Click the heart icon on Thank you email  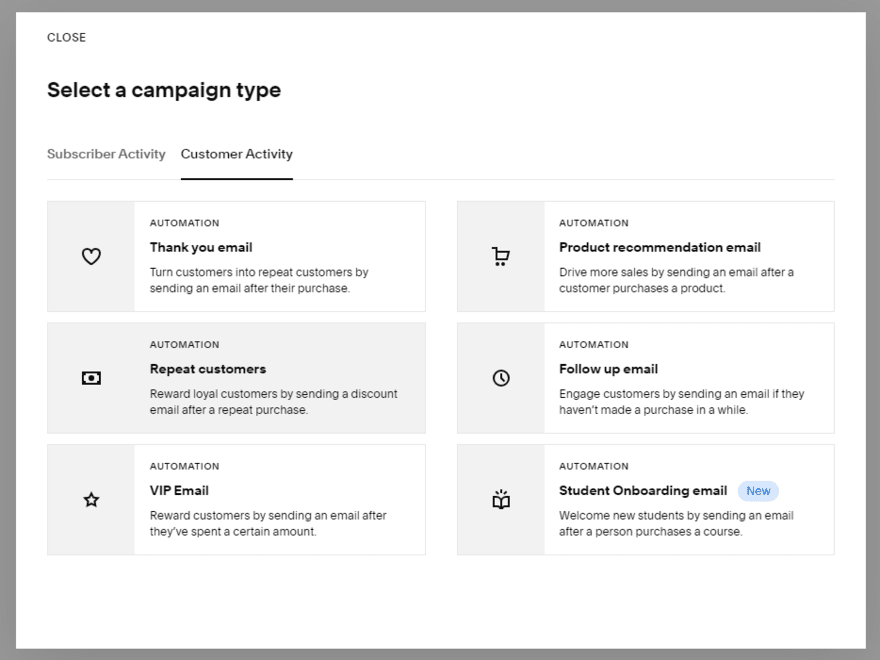91,256
